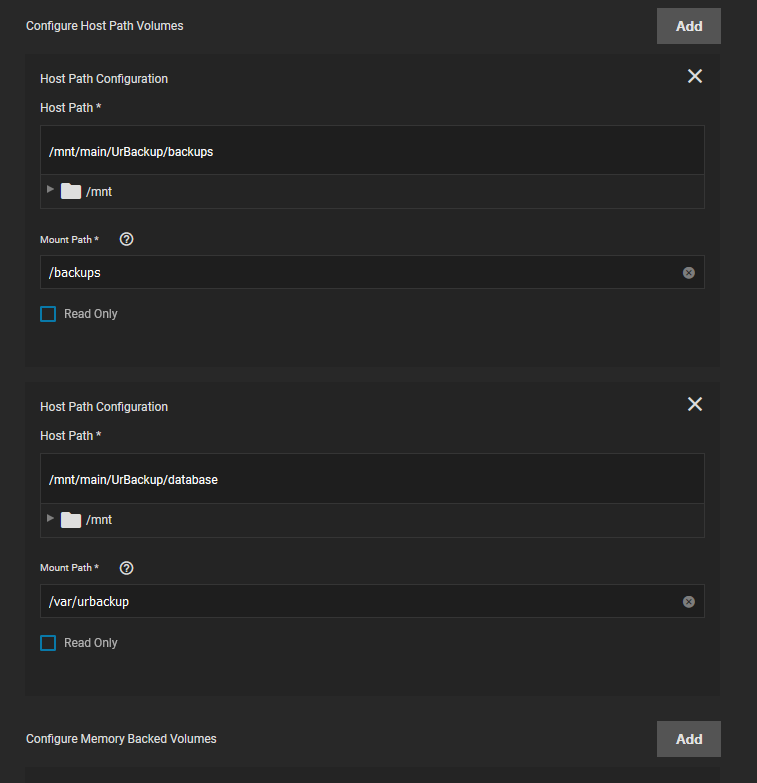The image size is (757, 783).
Task: Click the /mnt folder icon under the backups host path
Action: [x=71, y=191]
